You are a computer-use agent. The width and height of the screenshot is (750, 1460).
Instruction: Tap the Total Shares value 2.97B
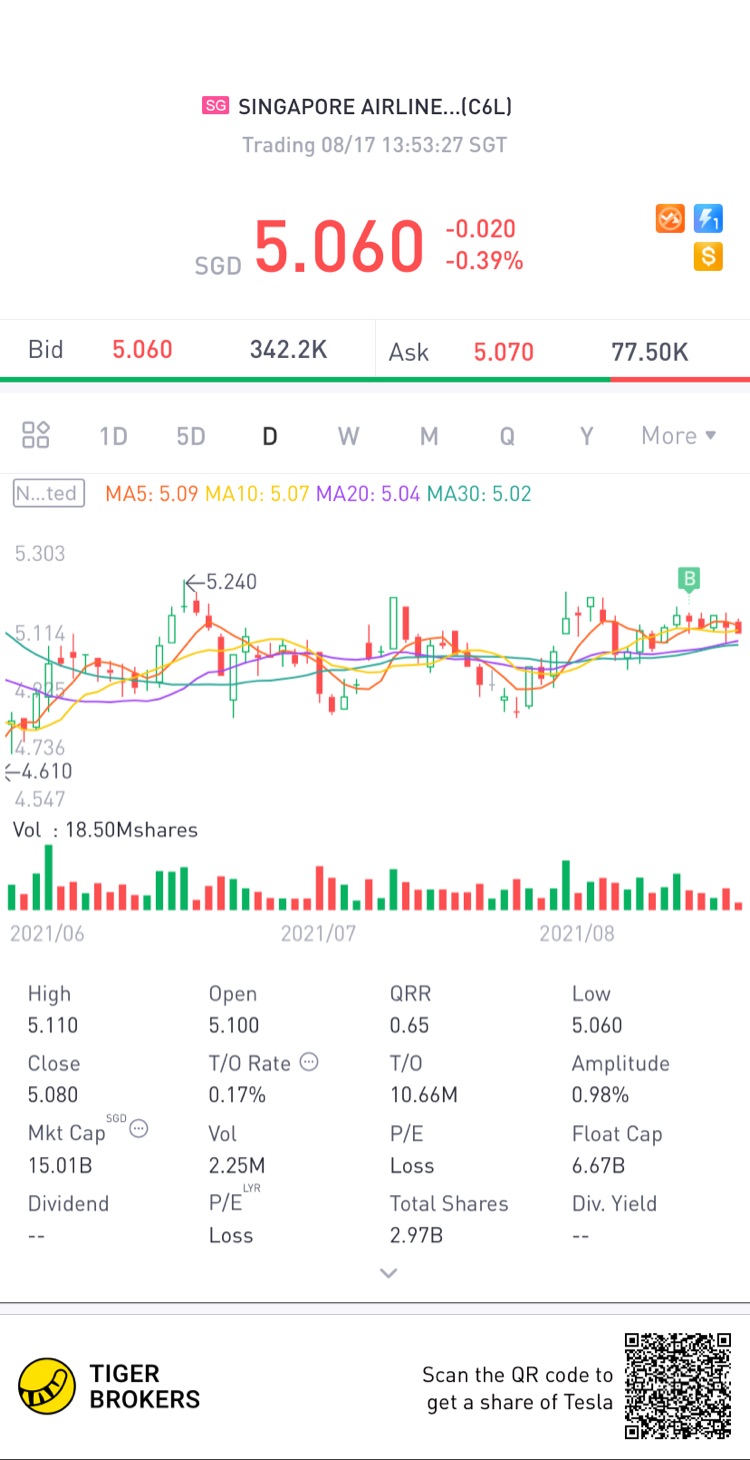416,1235
